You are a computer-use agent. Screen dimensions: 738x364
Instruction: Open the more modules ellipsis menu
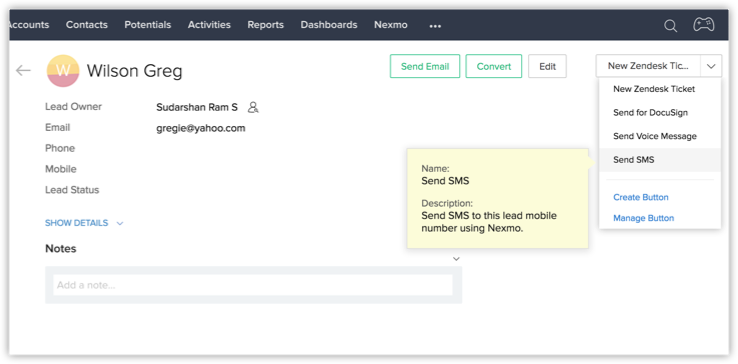435,26
